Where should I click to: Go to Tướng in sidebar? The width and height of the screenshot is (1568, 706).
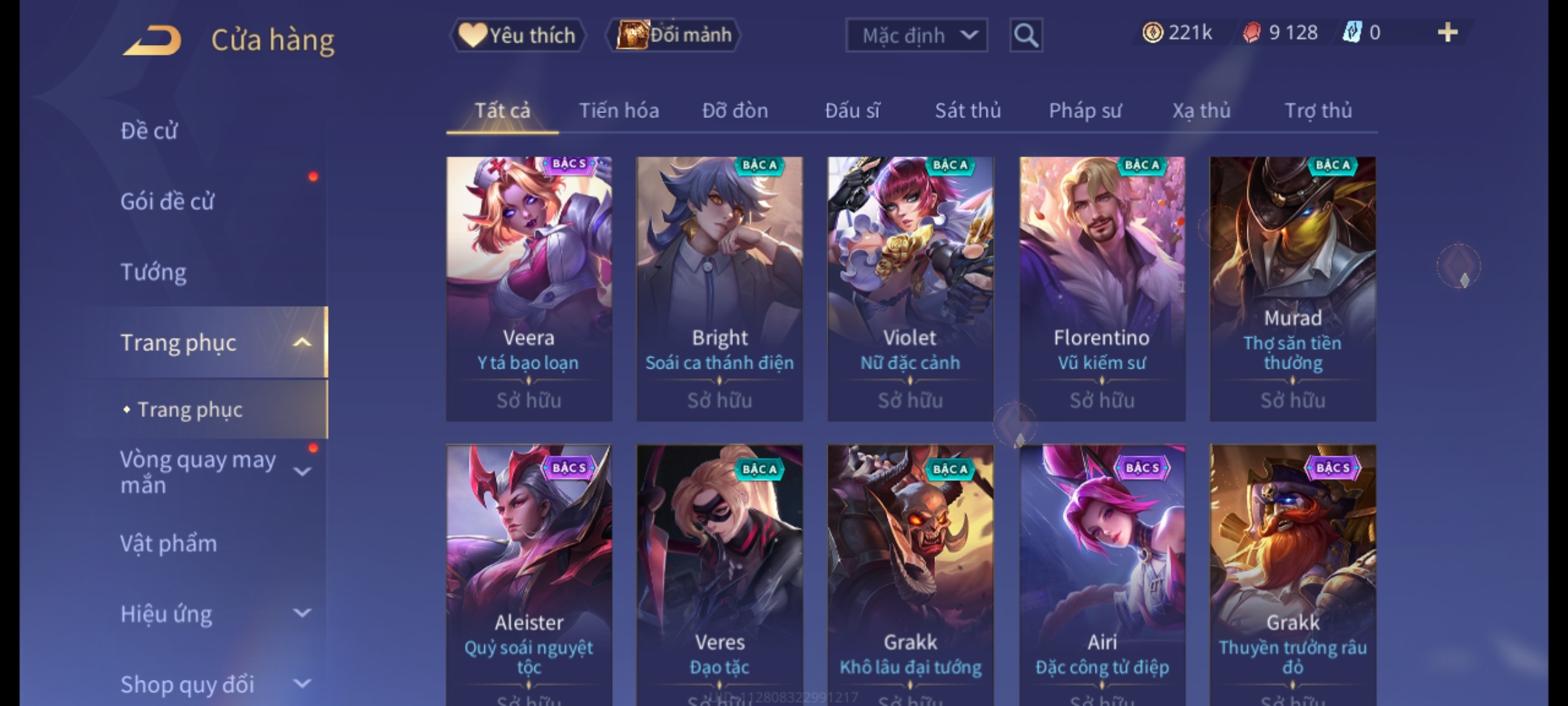154,272
